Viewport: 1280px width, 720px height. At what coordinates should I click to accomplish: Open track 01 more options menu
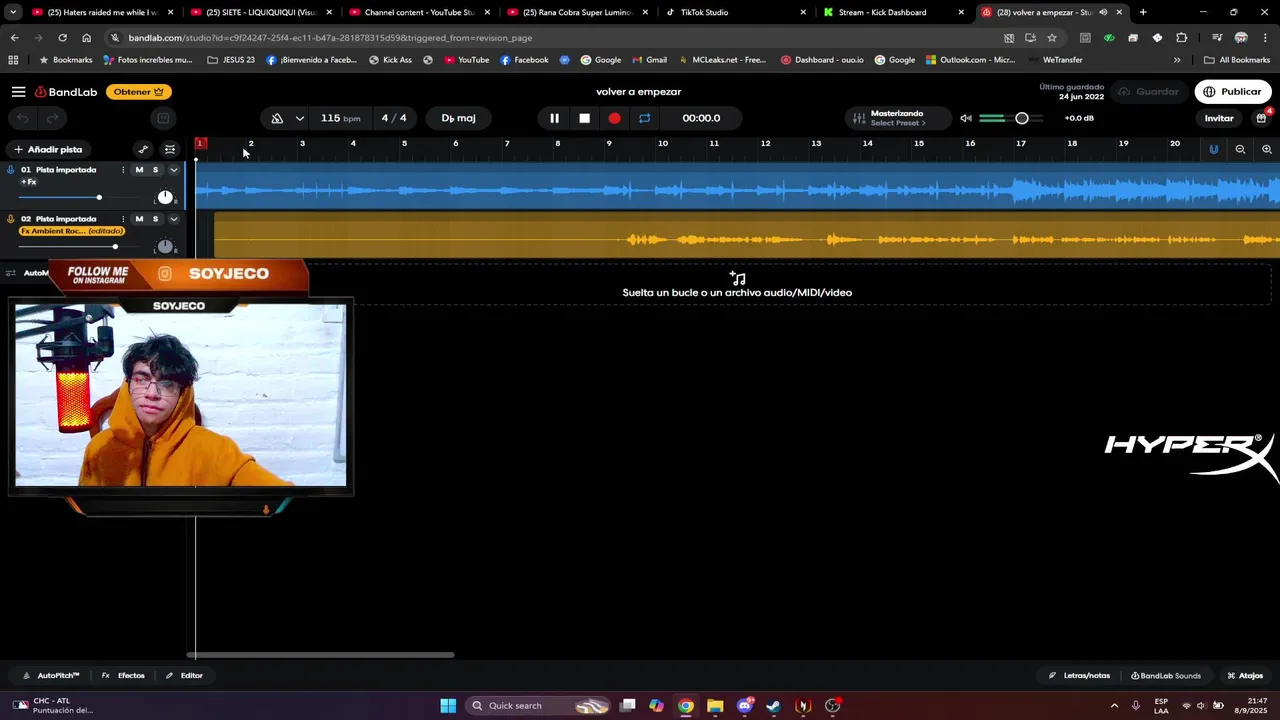coord(123,170)
